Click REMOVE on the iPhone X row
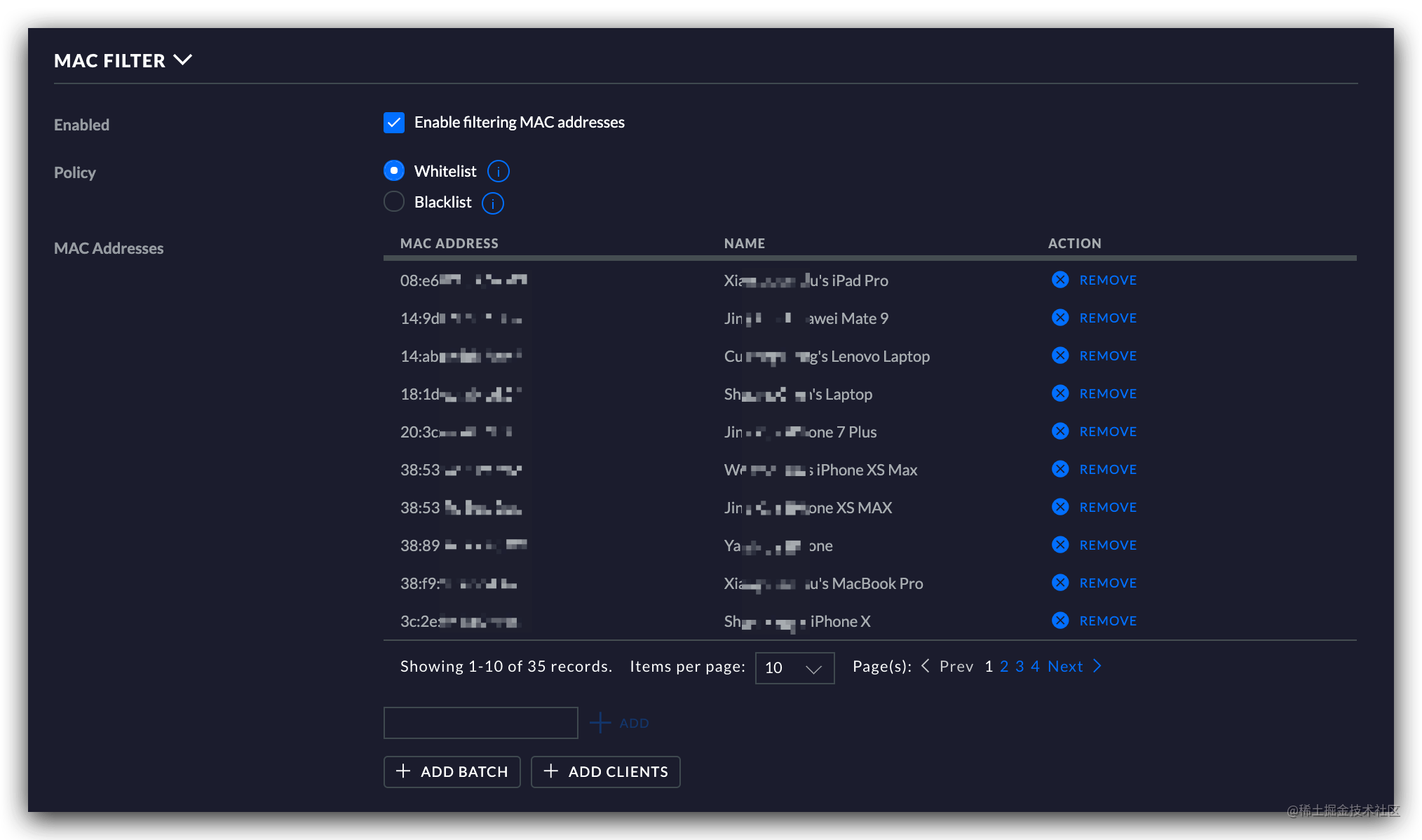1422x840 pixels. (x=1107, y=620)
